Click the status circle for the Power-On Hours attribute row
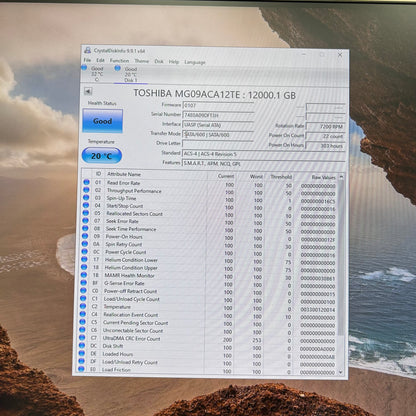416x416 pixels. tap(85, 236)
